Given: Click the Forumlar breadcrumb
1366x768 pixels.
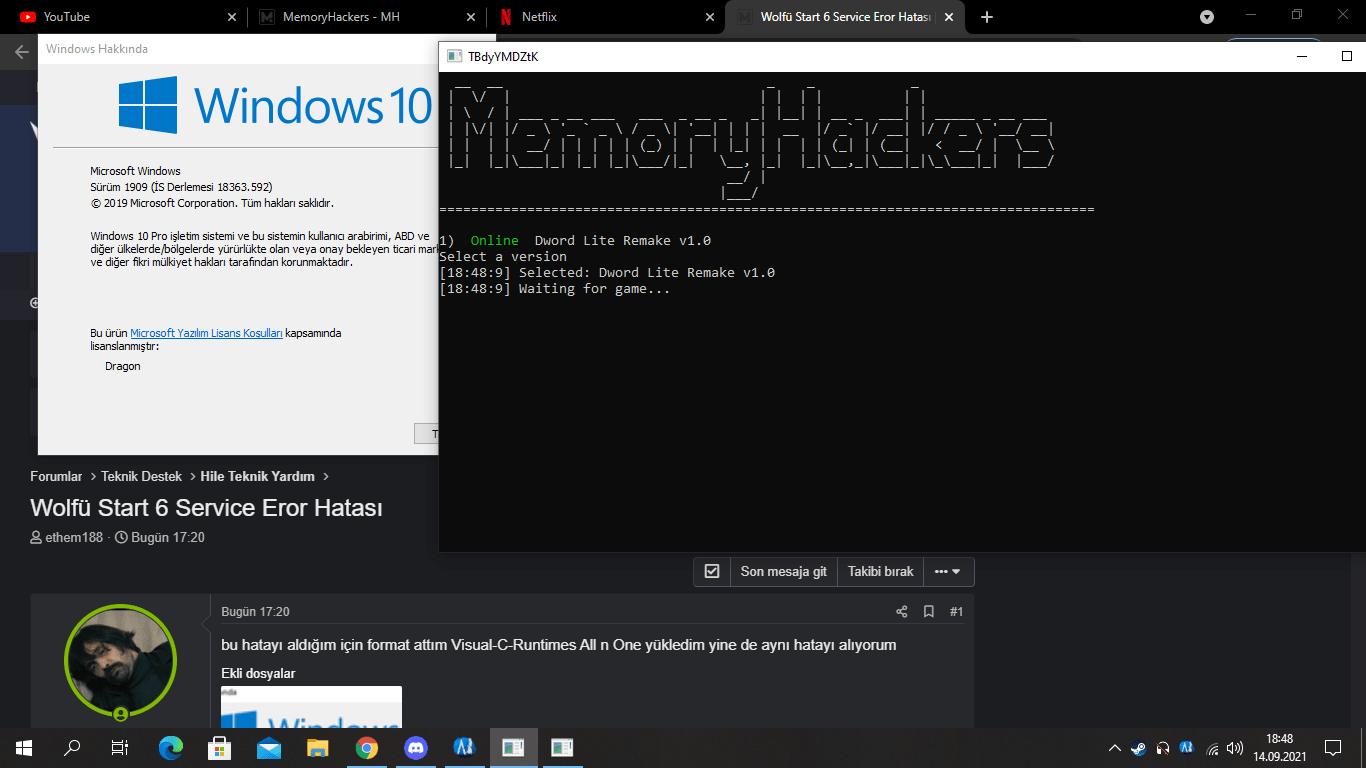Looking at the screenshot, I should coord(56,476).
